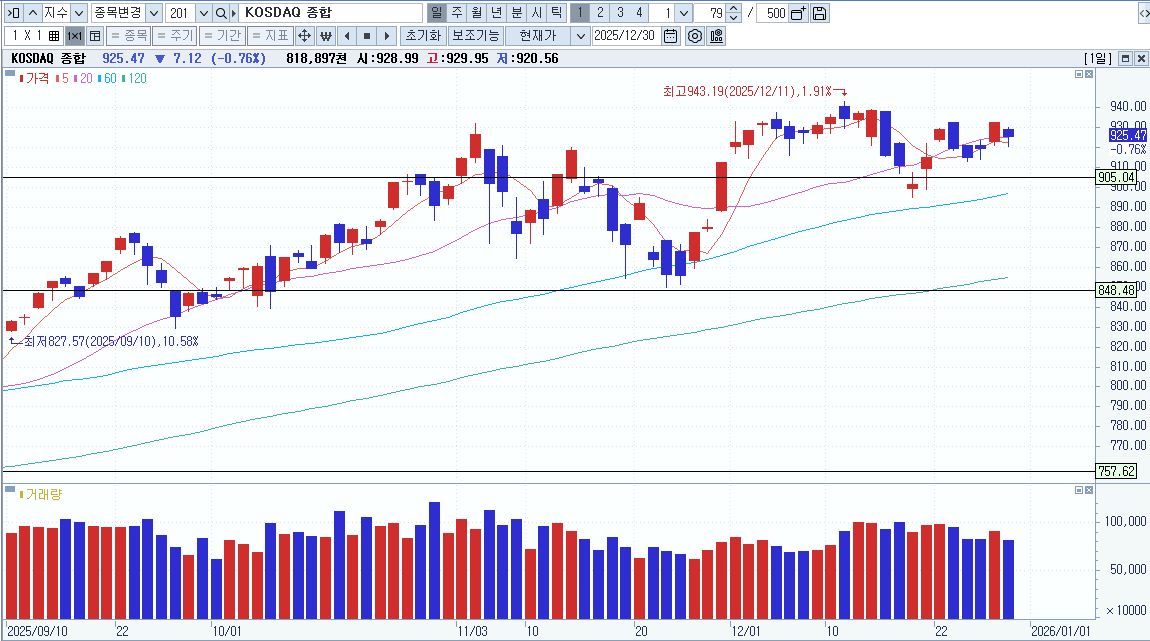Image resolution: width=1150 pixels, height=641 pixels.
Task: Click the price pane small maximize icon
Action: [1079, 74]
